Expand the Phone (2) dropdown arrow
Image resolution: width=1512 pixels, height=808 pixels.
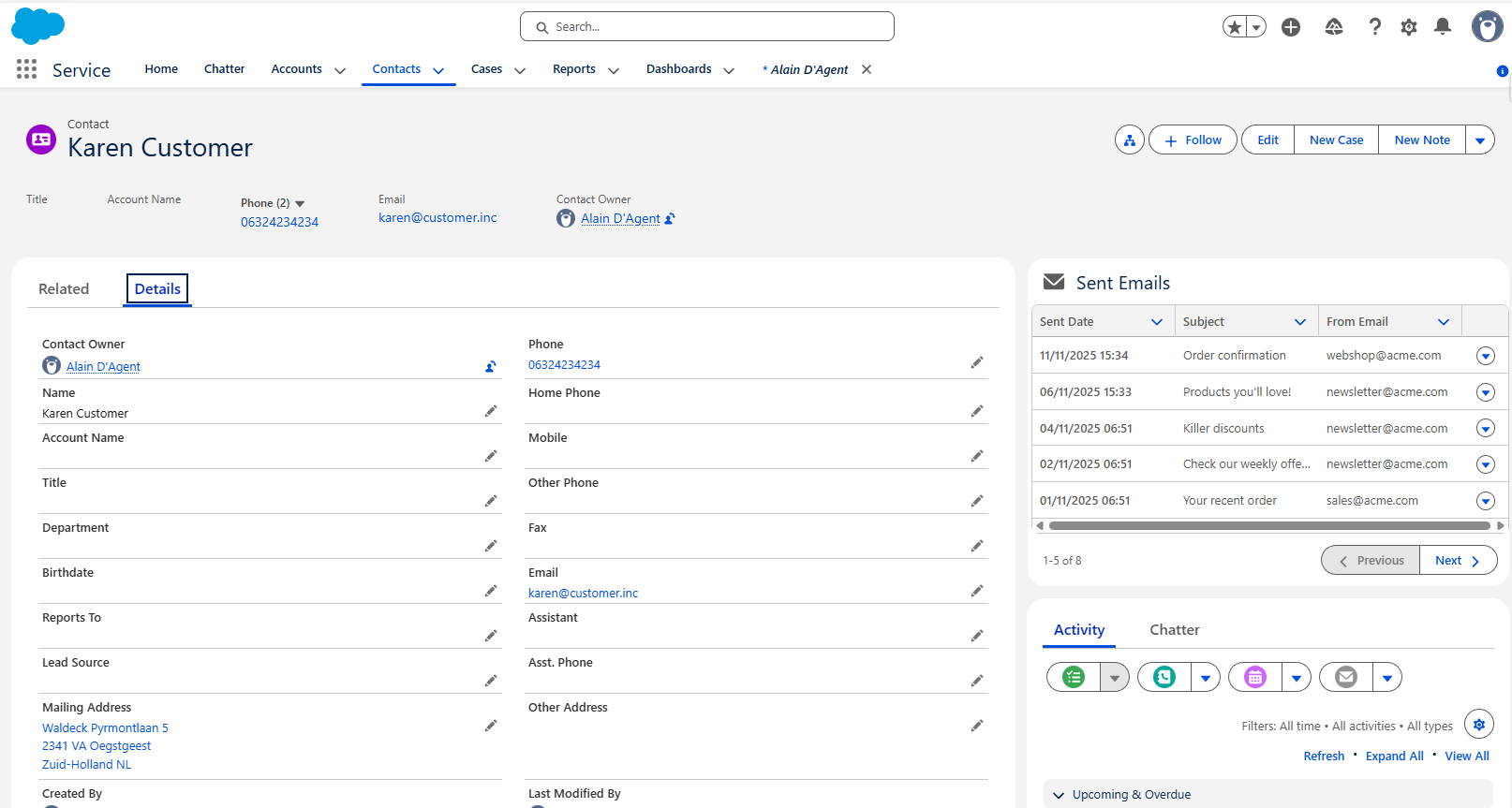click(300, 203)
